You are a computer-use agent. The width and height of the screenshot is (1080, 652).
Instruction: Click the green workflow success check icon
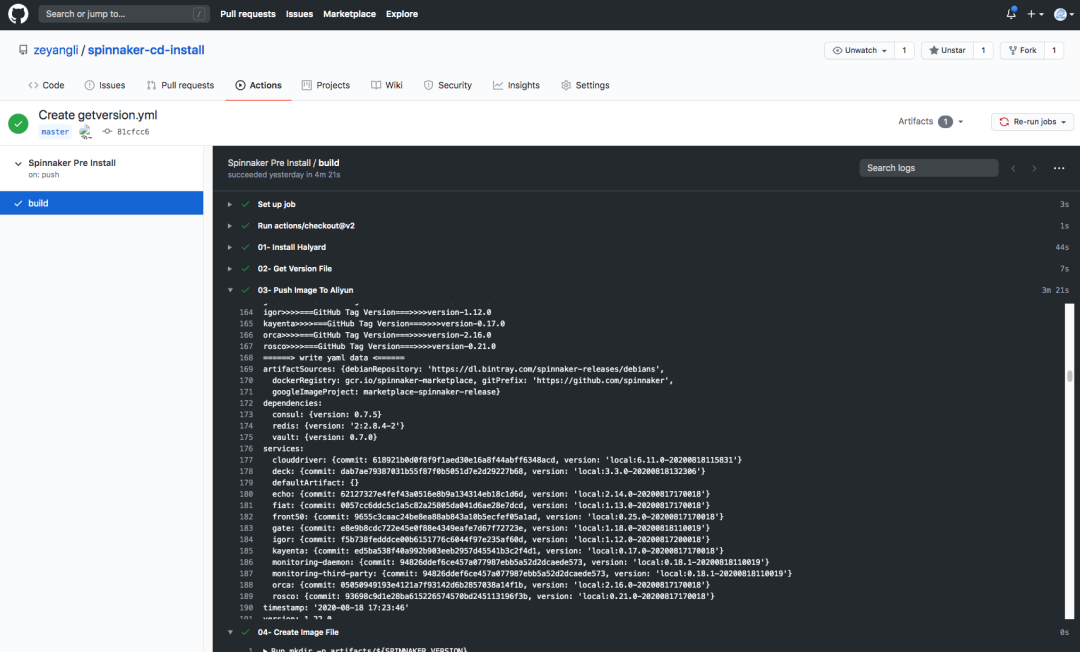point(19,124)
